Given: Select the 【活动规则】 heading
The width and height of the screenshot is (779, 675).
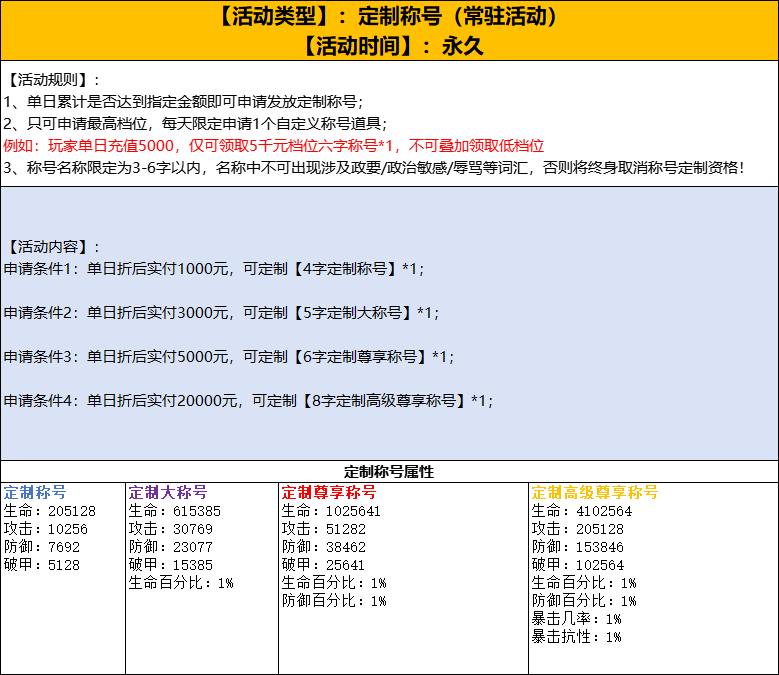Looking at the screenshot, I should pos(52,80).
